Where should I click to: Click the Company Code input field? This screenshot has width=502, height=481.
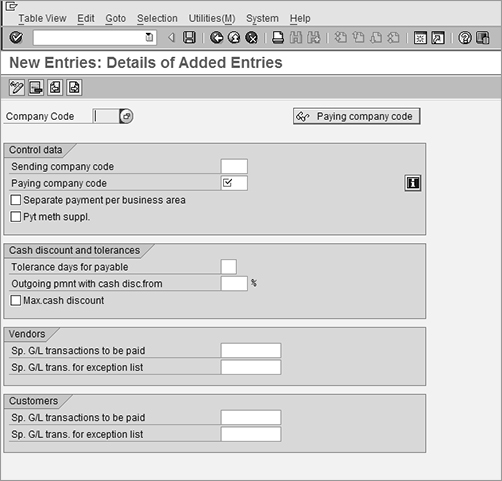pyautogui.click(x=106, y=116)
